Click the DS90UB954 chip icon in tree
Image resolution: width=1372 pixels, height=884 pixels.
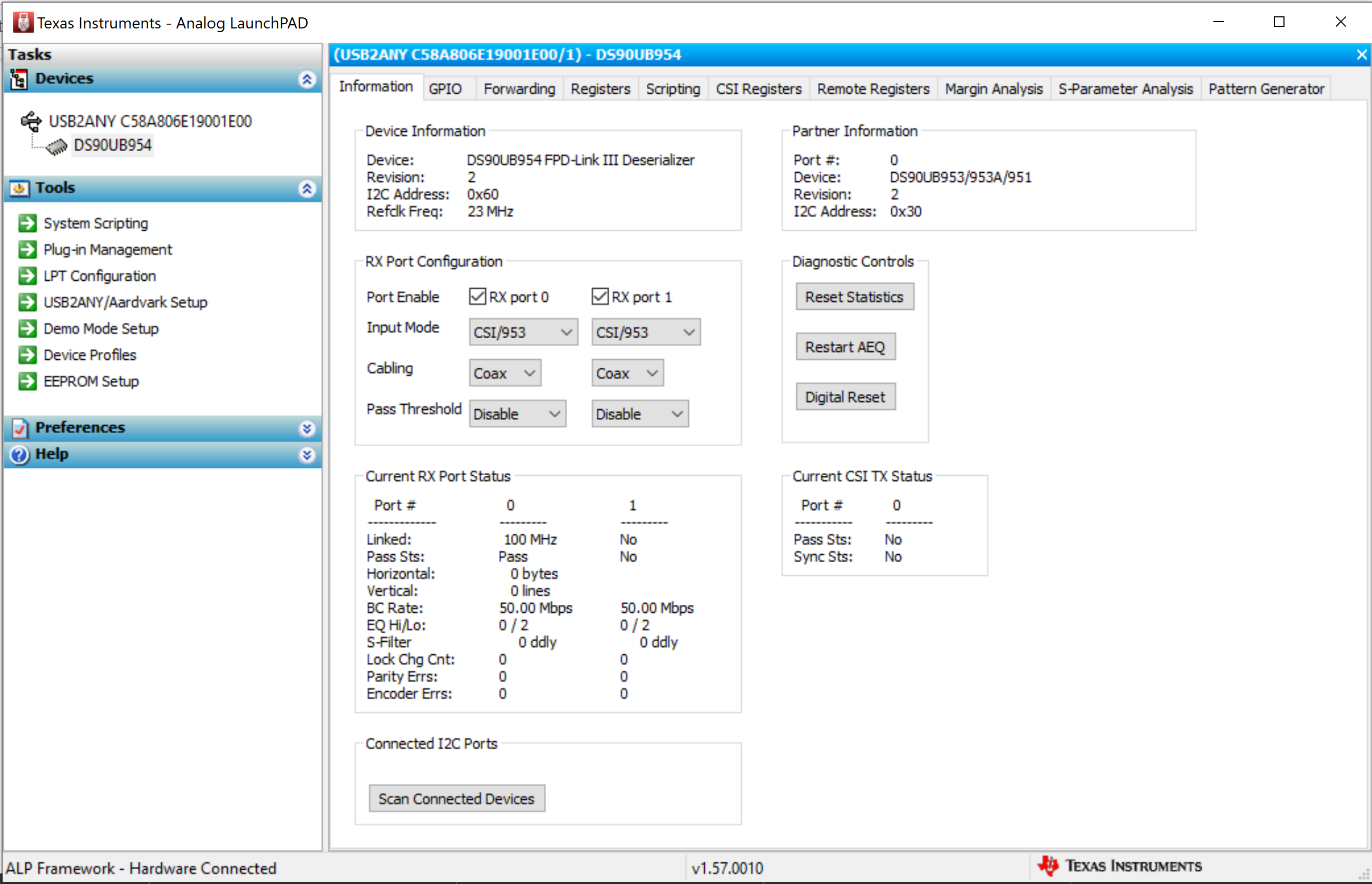(56, 146)
